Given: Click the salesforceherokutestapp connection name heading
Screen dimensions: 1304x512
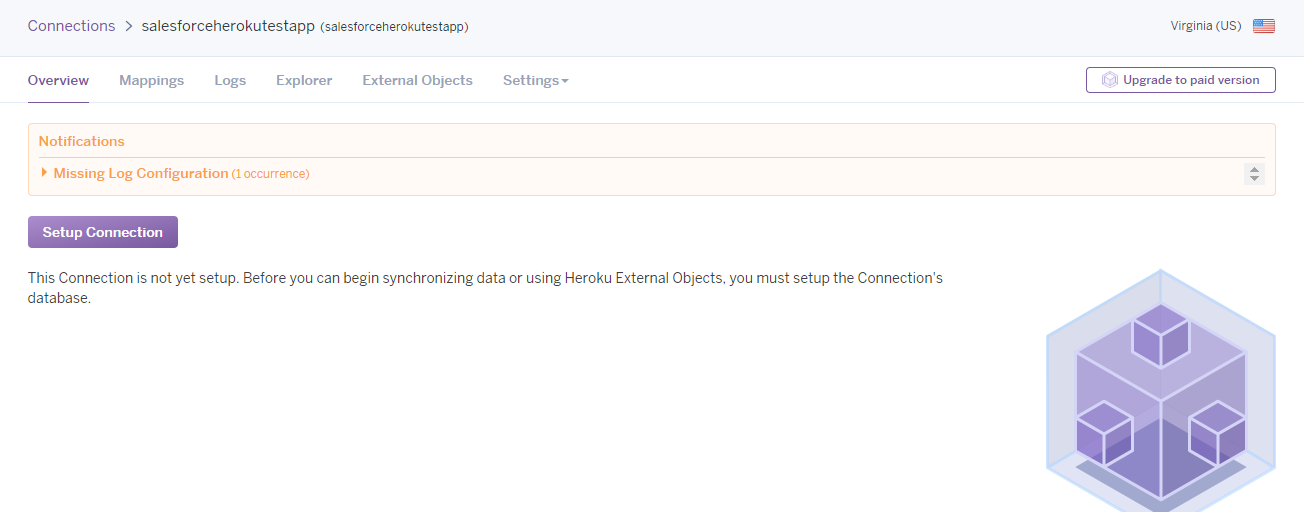Looking at the screenshot, I should tap(228, 26).
